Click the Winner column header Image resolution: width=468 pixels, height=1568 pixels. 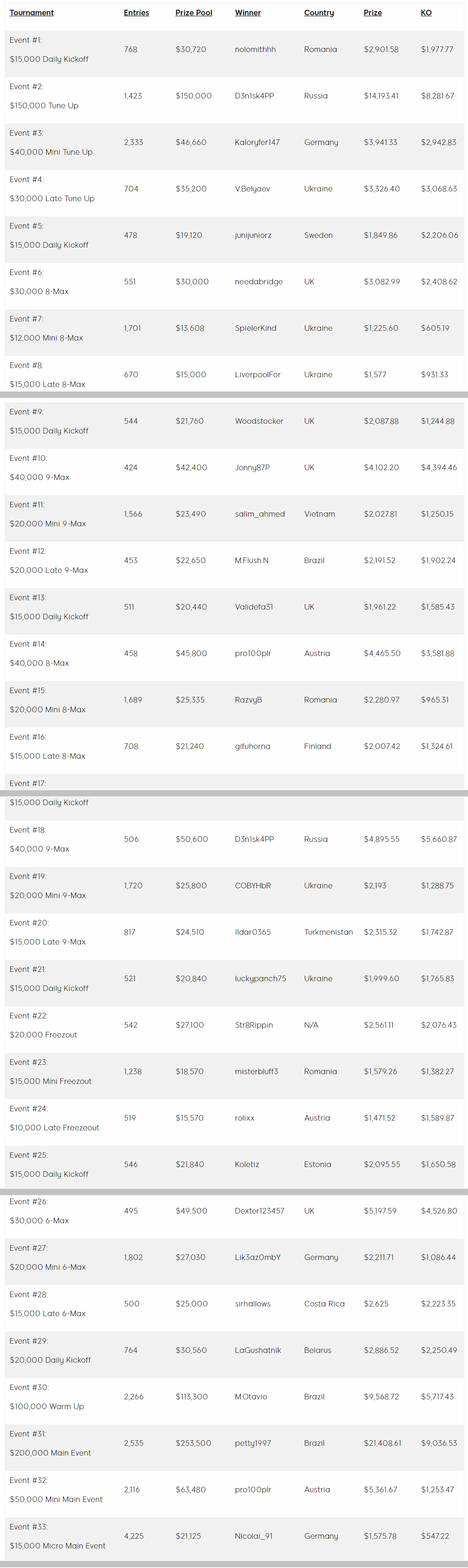click(248, 13)
